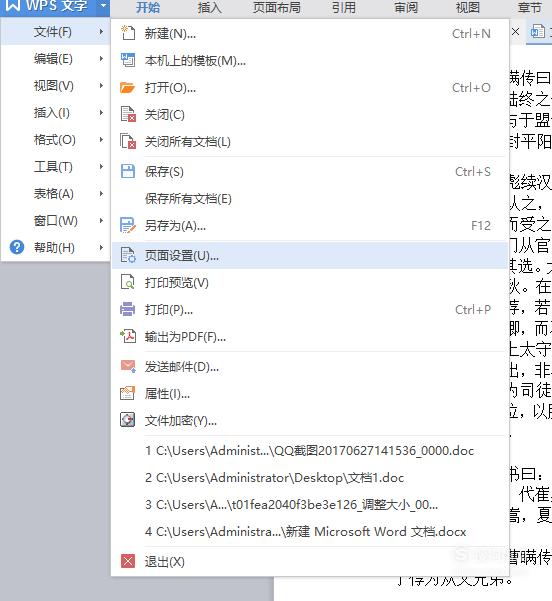Viewport: 552px width, 601px height.
Task: Close the document tab with X
Action: click(516, 31)
